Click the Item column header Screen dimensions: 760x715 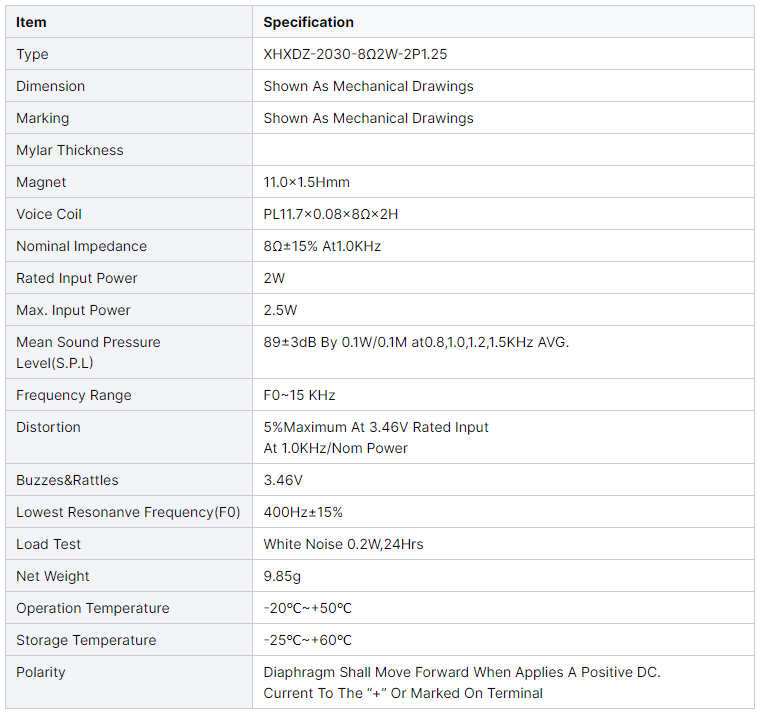[31, 22]
